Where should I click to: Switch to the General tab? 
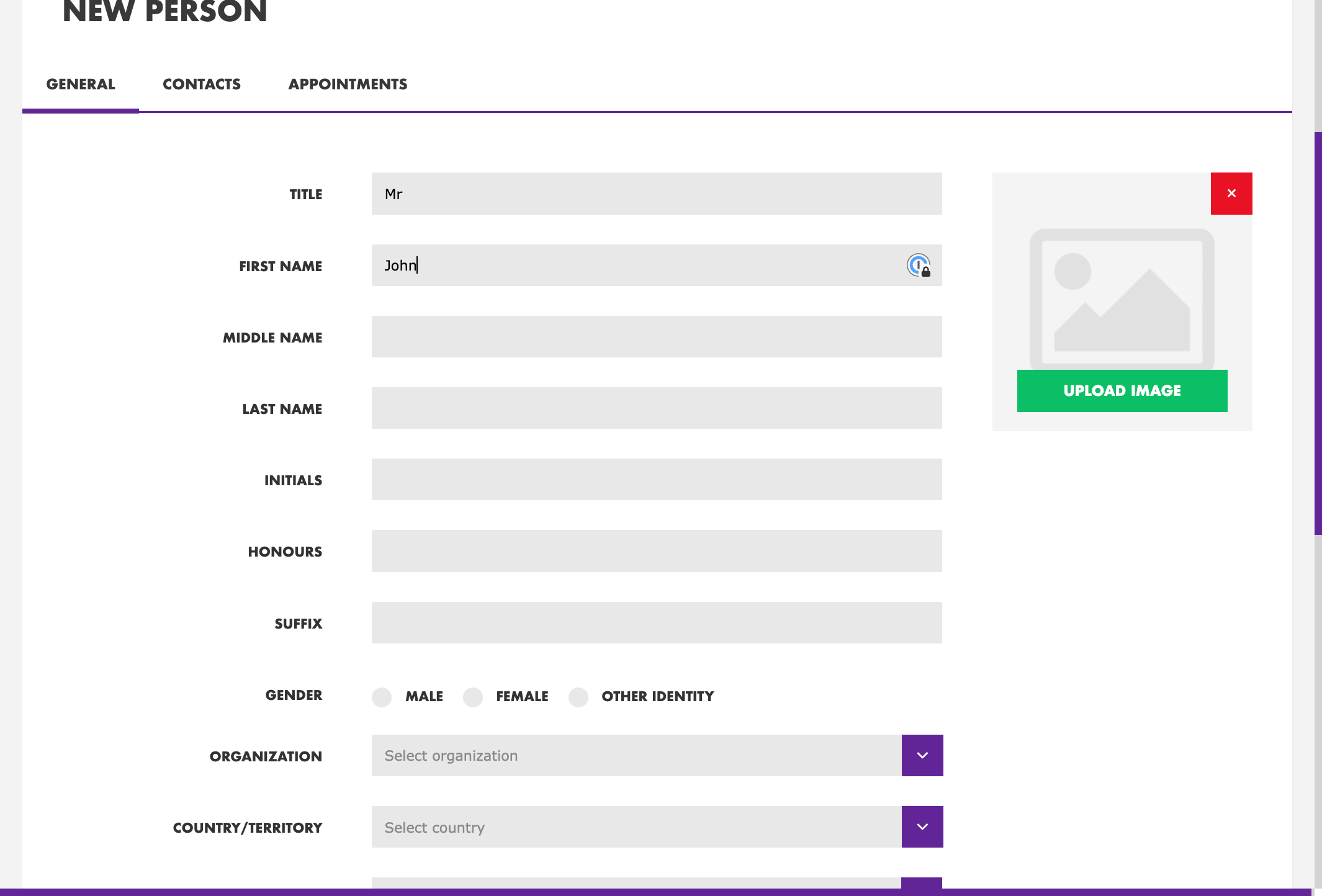click(81, 84)
